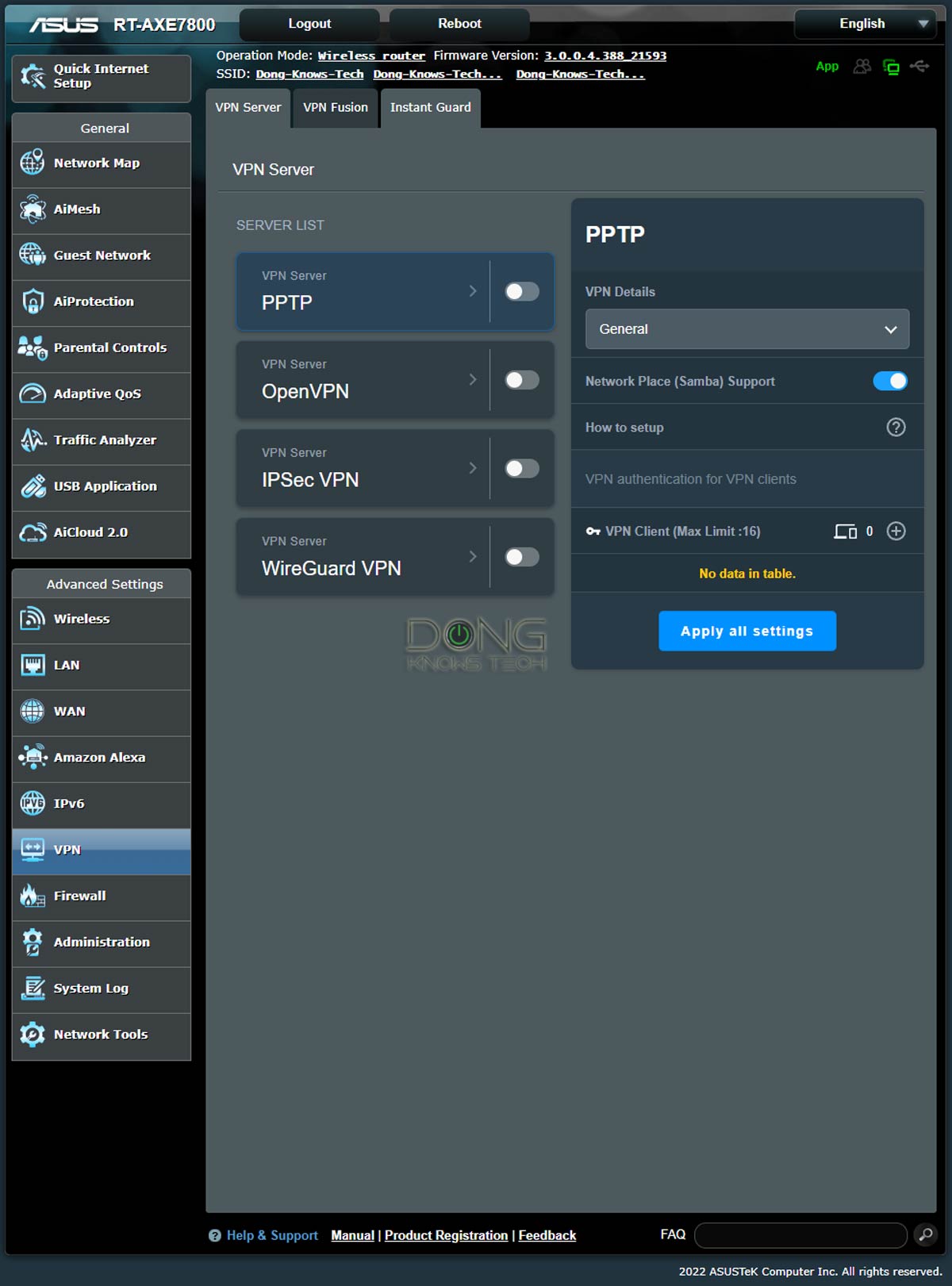The width and height of the screenshot is (952, 1286).
Task: Click the Firewall flame icon
Action: pos(33,896)
